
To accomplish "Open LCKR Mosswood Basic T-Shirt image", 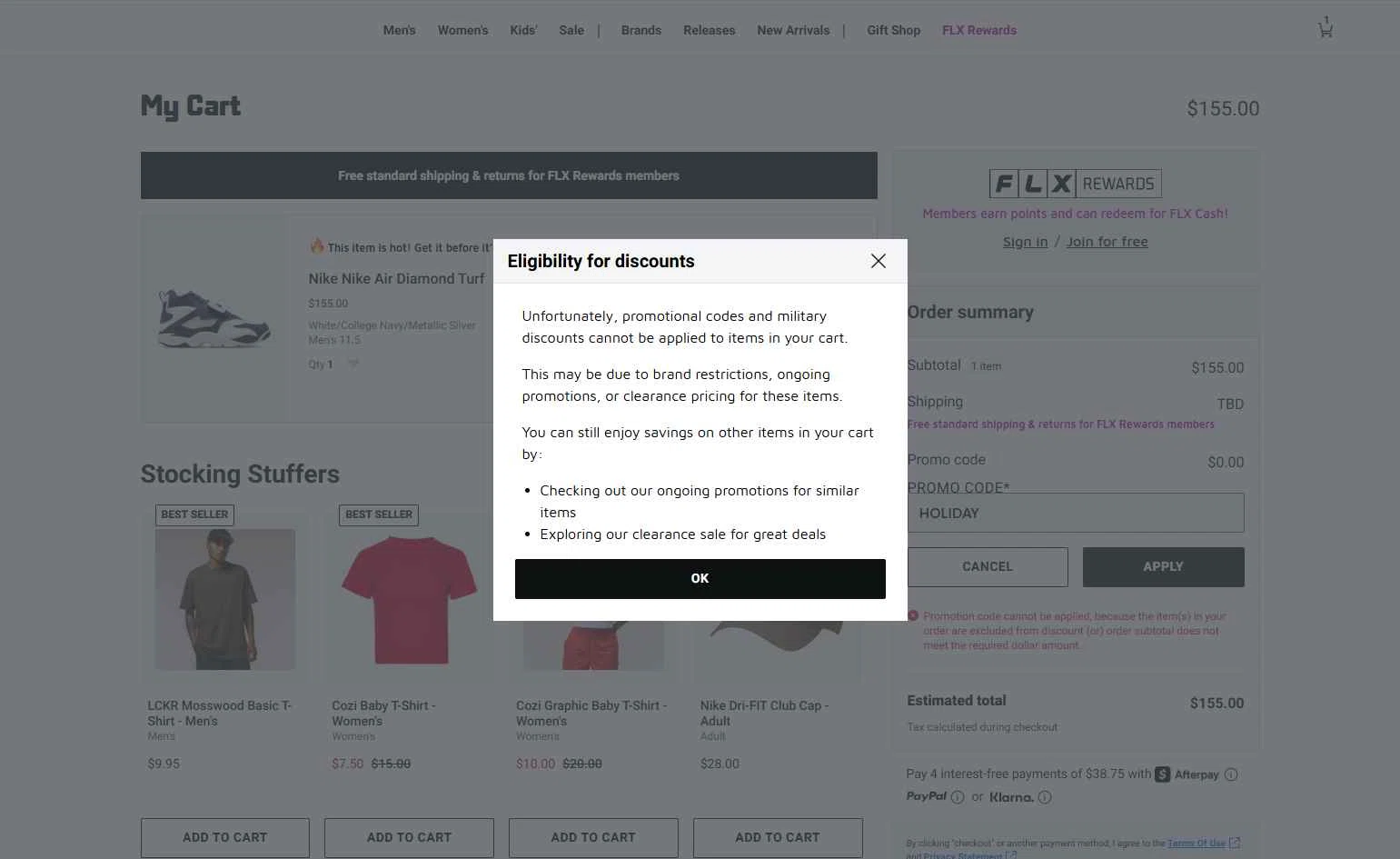I will (225, 599).
